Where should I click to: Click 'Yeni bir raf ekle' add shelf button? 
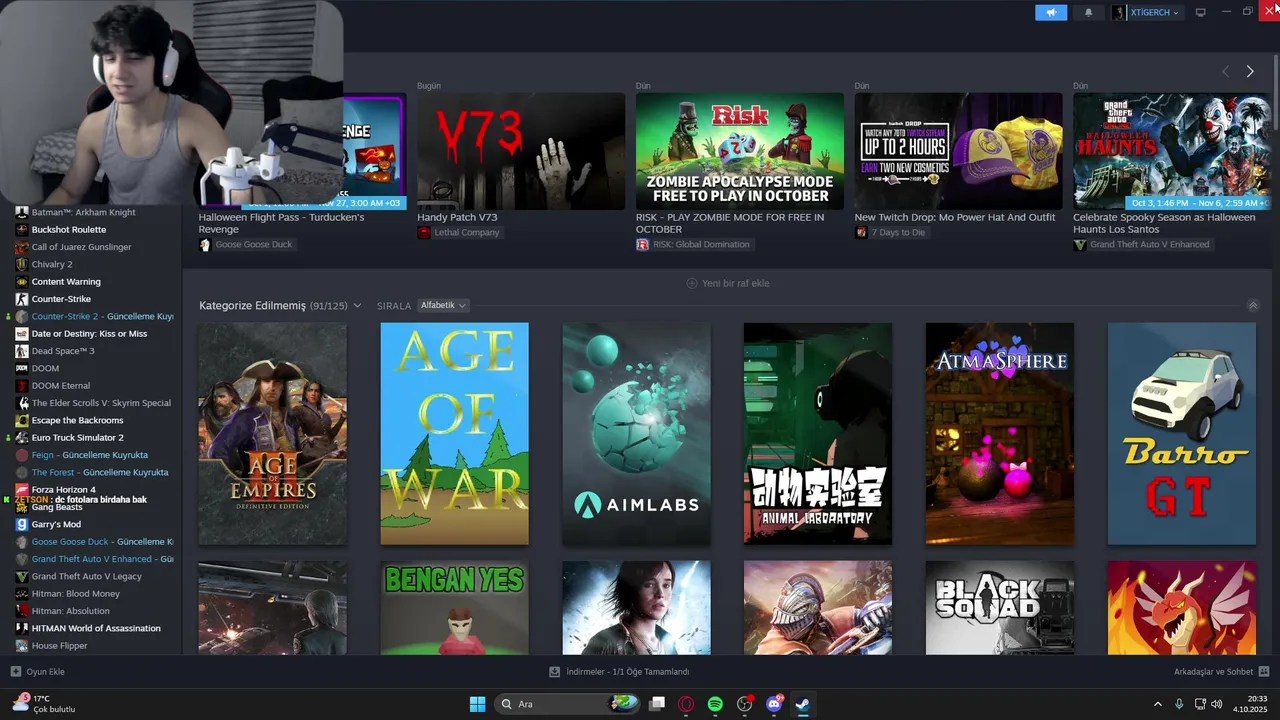pyautogui.click(x=728, y=283)
